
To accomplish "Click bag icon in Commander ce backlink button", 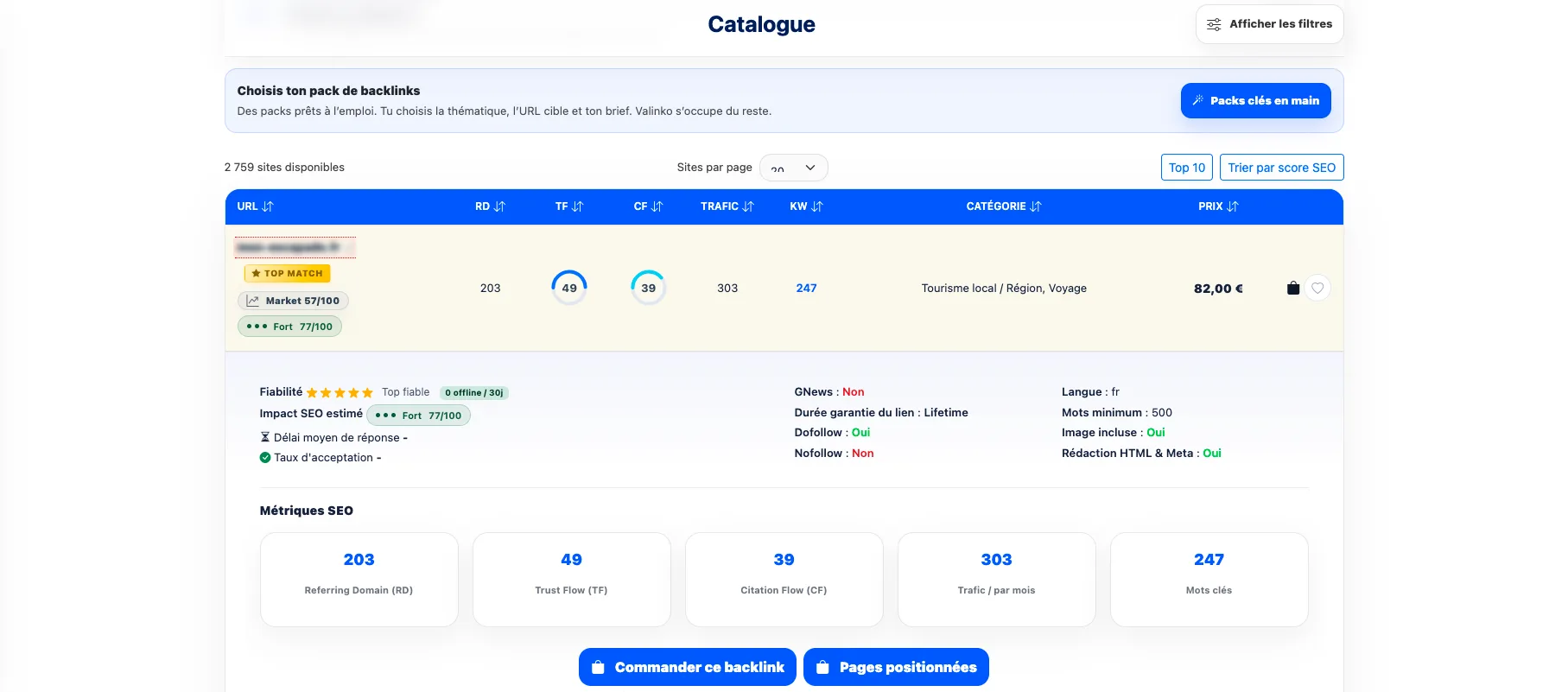I will (598, 667).
